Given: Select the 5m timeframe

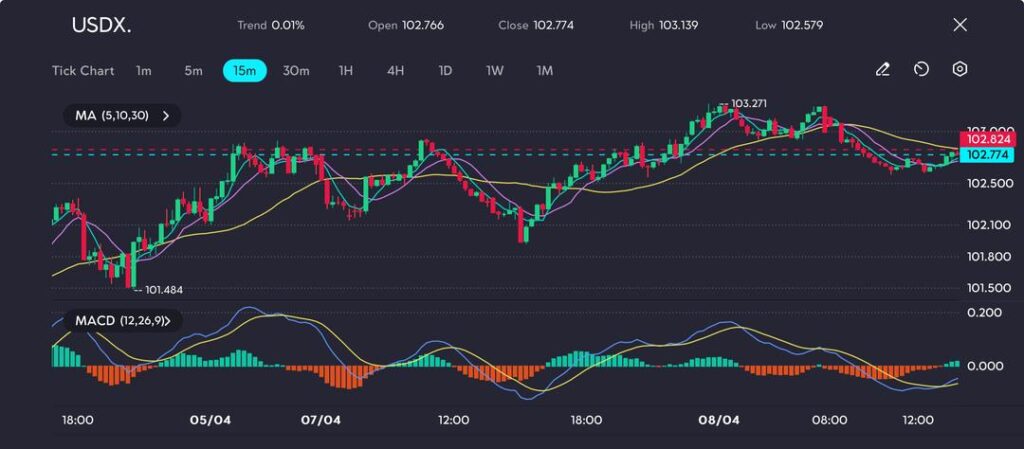Looking at the screenshot, I should click(193, 71).
